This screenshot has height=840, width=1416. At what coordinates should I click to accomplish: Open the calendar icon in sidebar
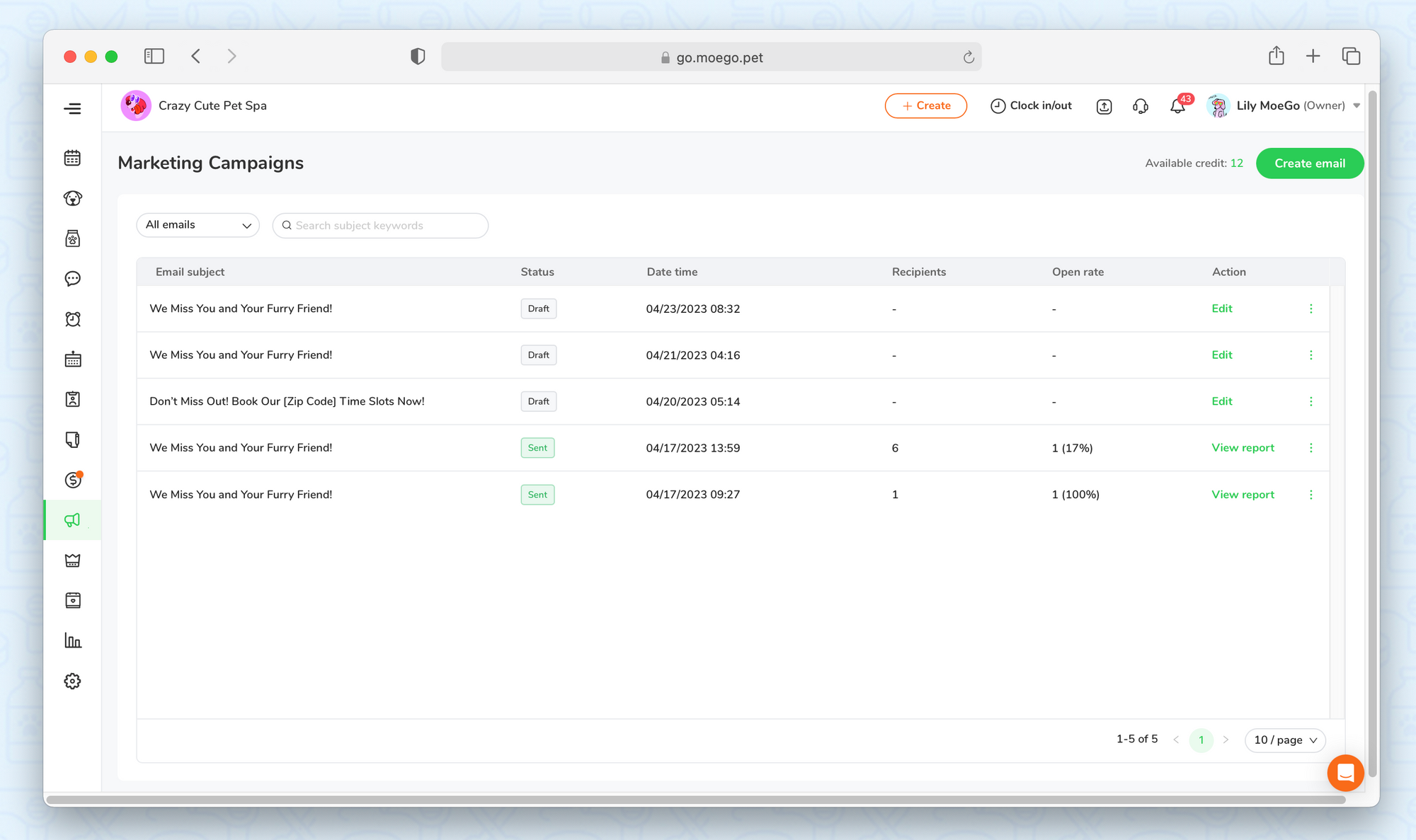click(x=72, y=158)
